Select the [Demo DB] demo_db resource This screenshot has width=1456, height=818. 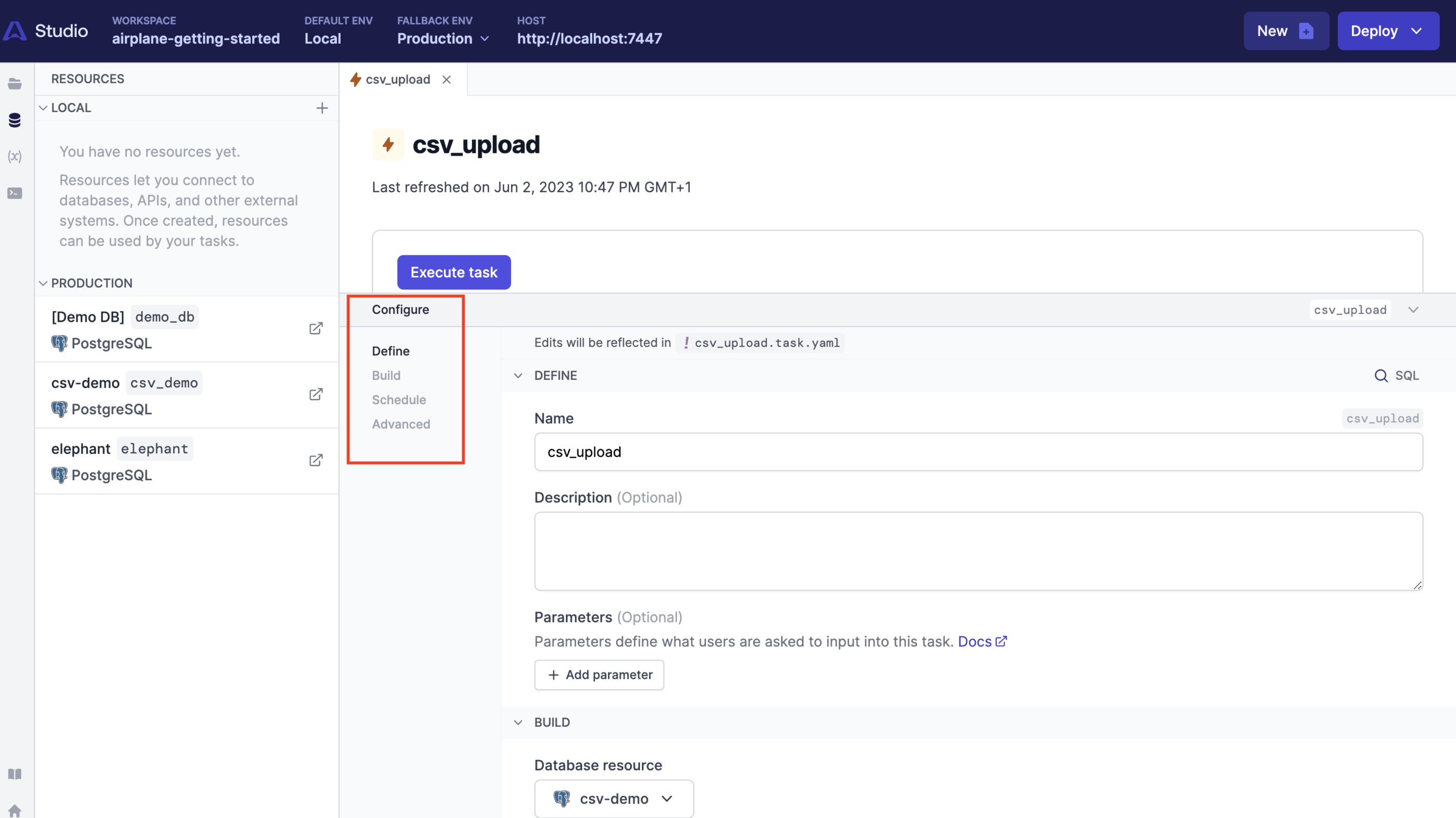pyautogui.click(x=187, y=329)
